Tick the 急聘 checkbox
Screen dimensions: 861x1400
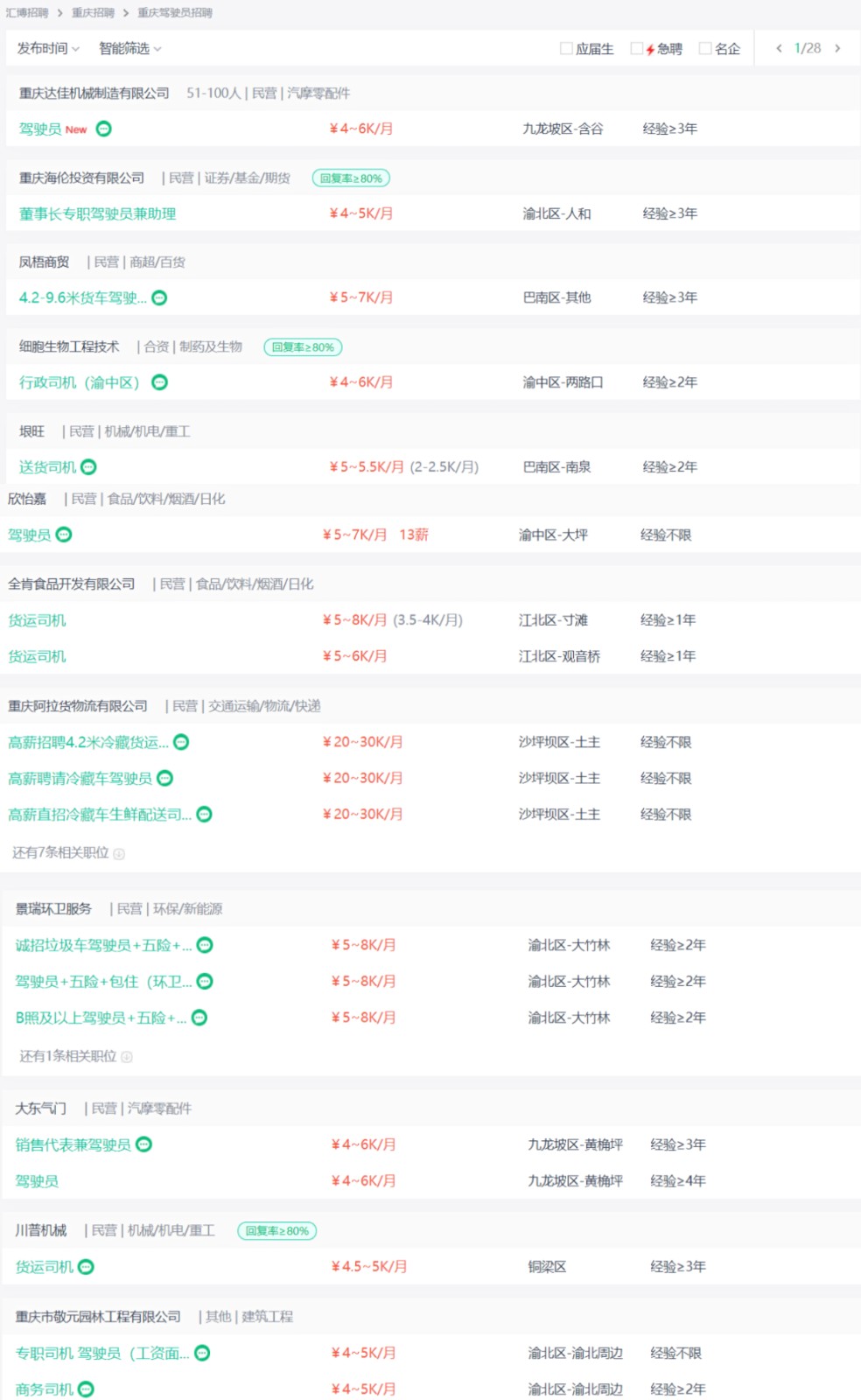tap(637, 49)
